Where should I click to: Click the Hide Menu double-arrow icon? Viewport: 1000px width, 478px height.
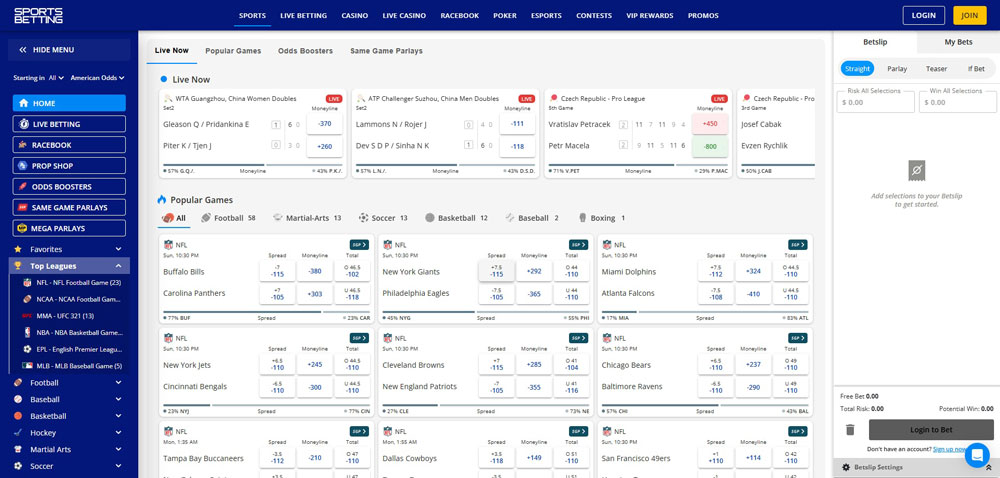click(22, 49)
